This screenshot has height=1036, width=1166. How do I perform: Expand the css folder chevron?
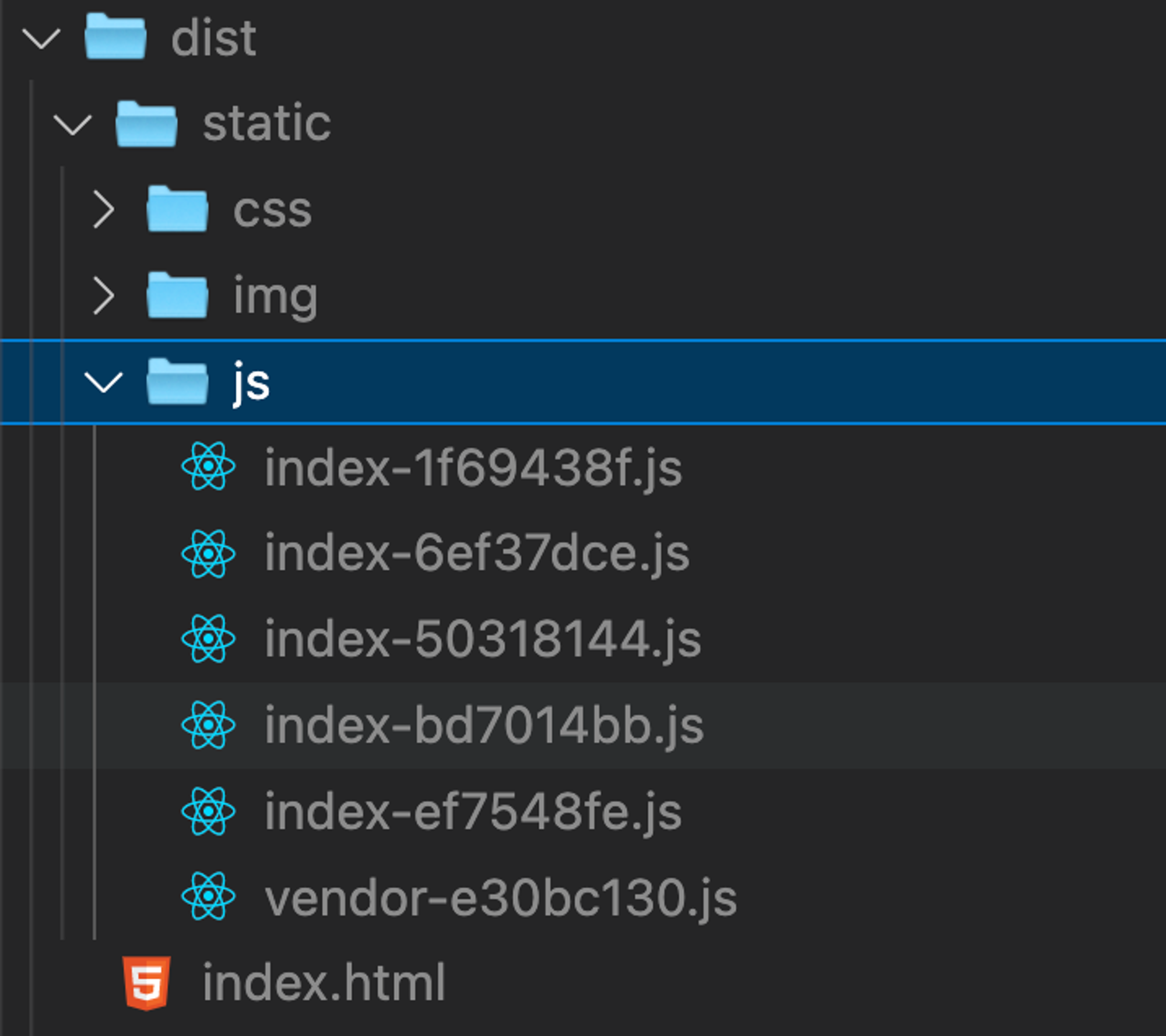tap(104, 210)
